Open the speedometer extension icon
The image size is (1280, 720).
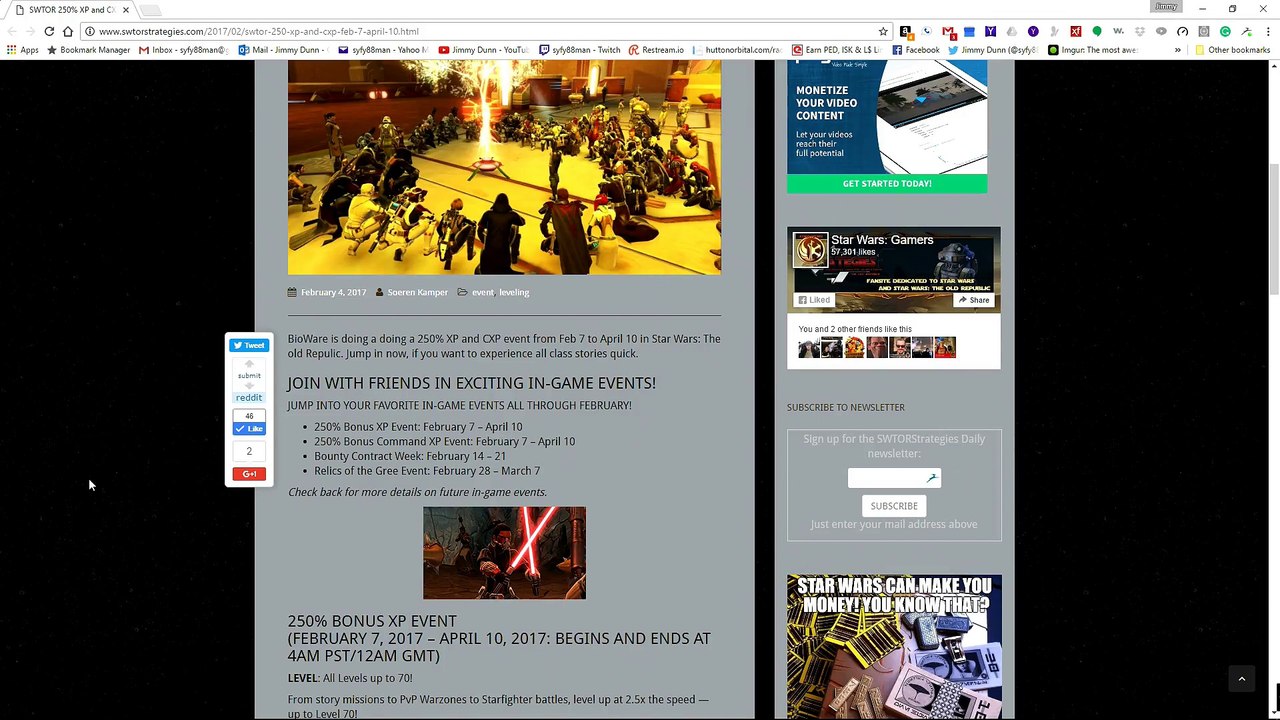1182,31
